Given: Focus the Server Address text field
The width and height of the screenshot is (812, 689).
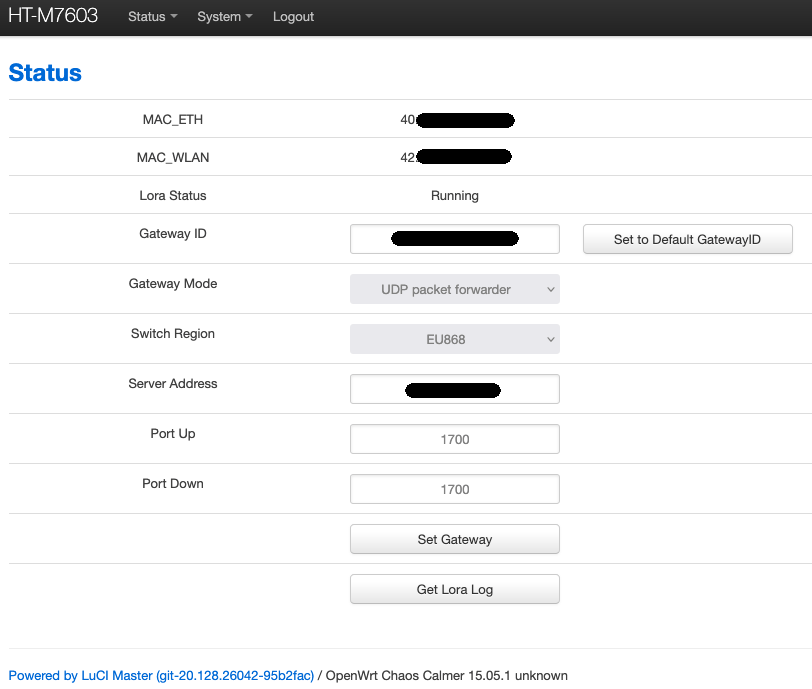Looking at the screenshot, I should tap(454, 389).
